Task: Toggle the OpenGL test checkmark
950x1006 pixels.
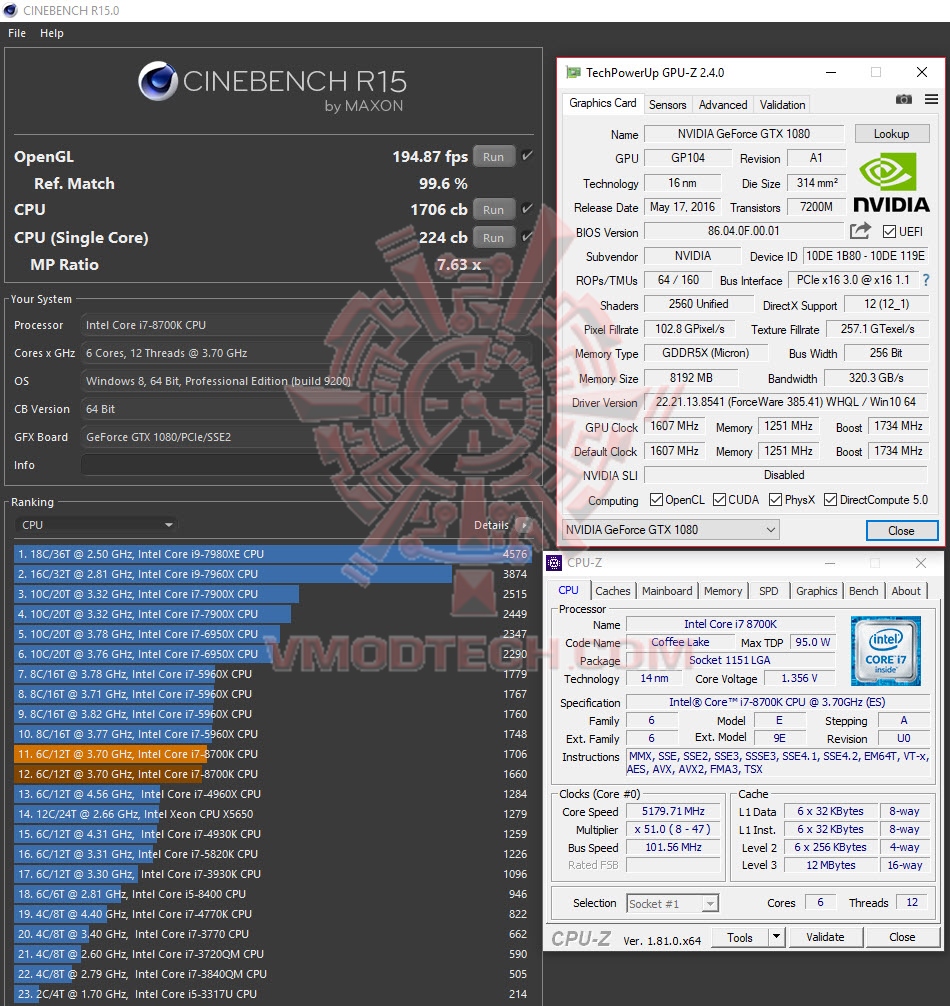Action: tap(527, 156)
